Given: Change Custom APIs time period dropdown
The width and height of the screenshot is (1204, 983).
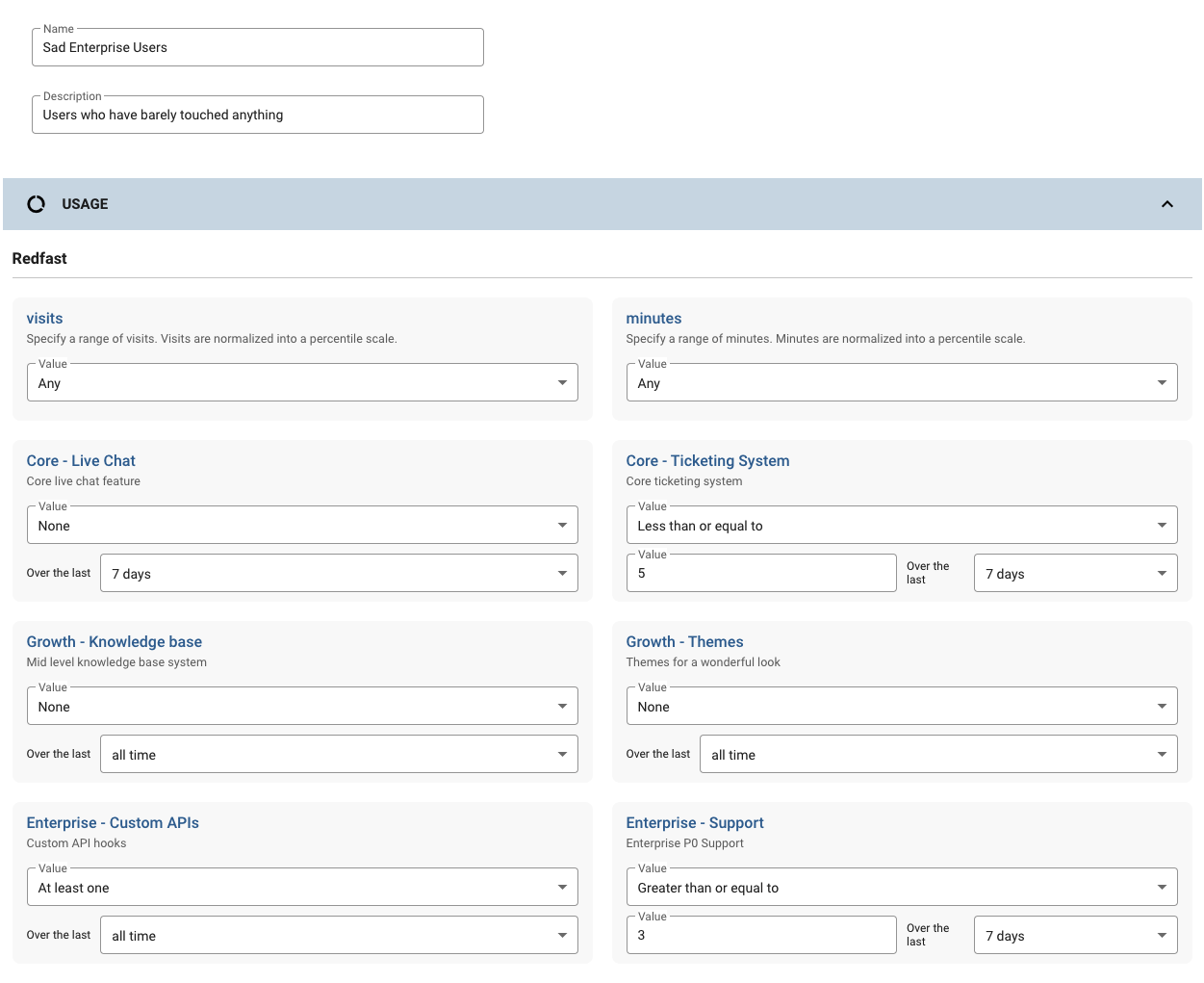Looking at the screenshot, I should (x=339, y=935).
